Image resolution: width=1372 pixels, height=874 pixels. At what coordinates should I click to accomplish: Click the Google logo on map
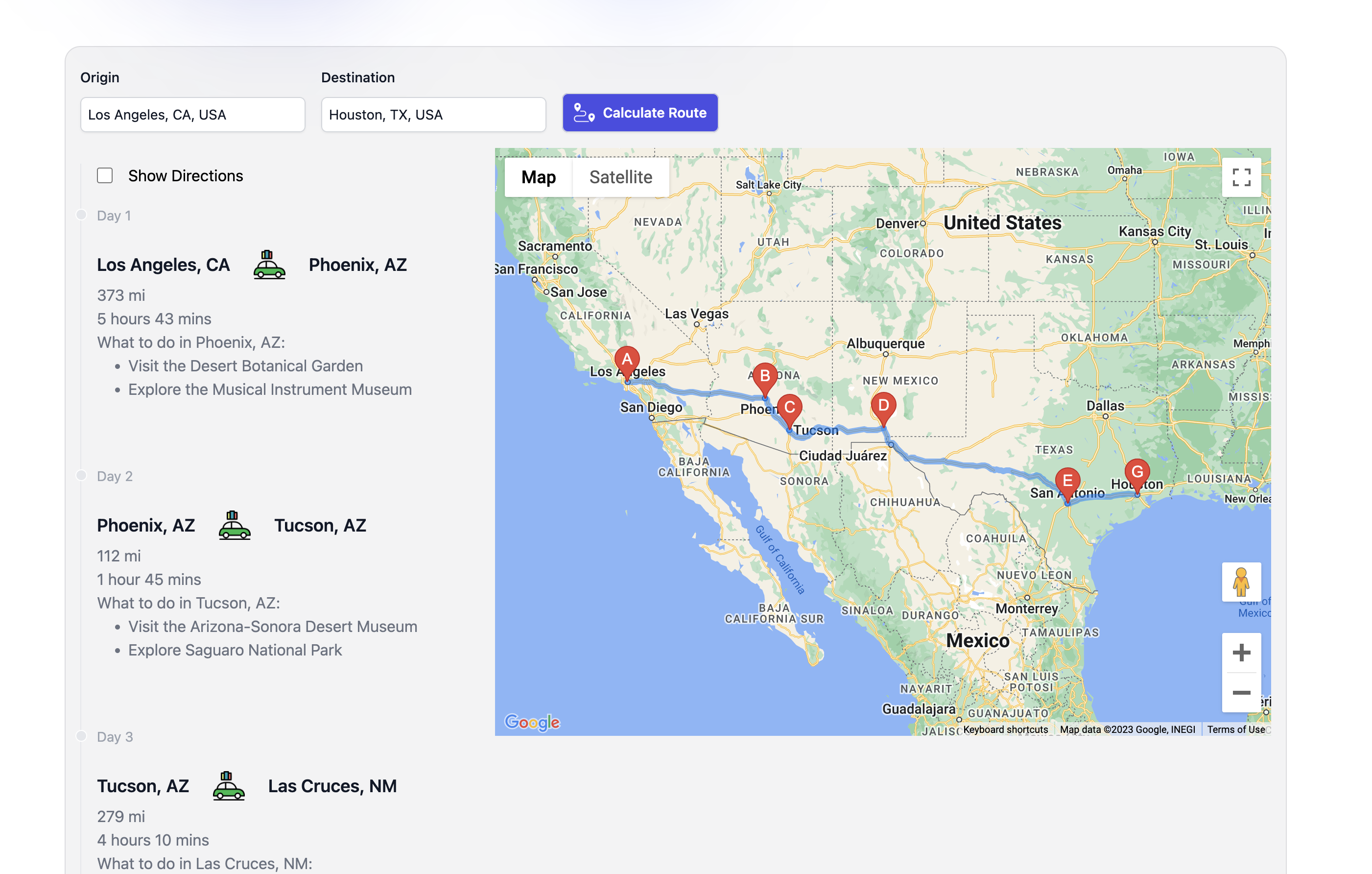coord(532,722)
